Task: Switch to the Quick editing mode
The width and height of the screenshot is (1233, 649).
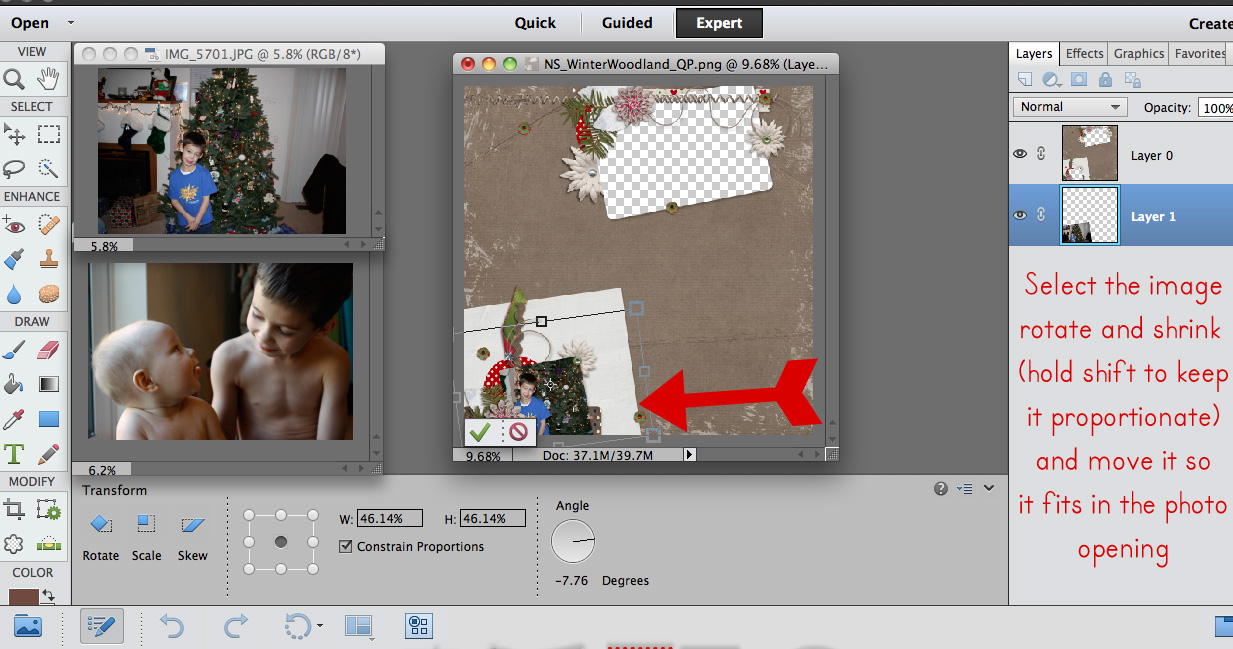Action: [x=535, y=23]
